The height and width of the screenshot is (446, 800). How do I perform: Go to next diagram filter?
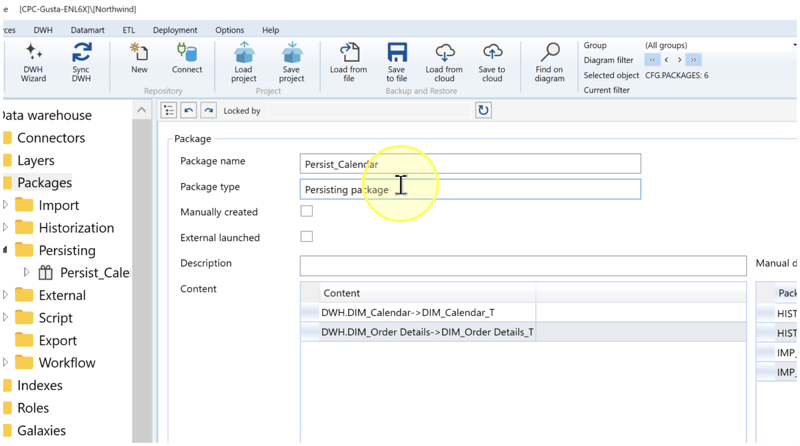point(680,60)
